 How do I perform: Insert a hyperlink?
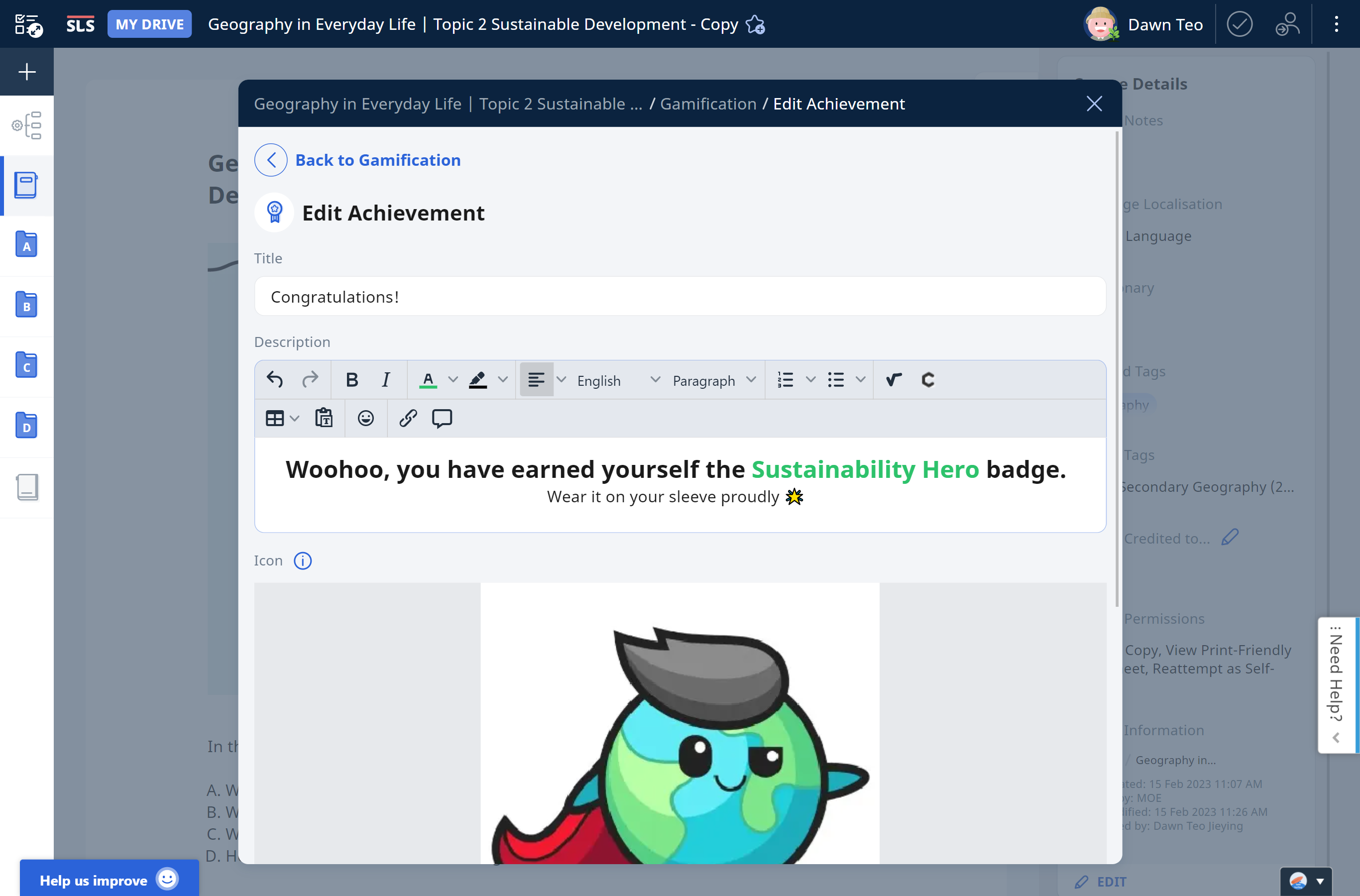point(408,418)
